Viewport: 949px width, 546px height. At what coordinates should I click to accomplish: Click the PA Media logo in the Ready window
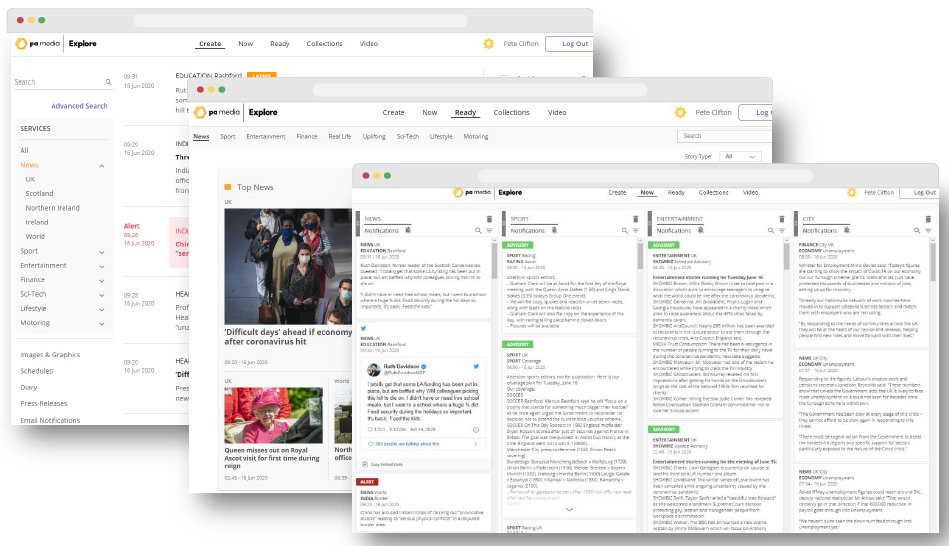click(x=217, y=113)
